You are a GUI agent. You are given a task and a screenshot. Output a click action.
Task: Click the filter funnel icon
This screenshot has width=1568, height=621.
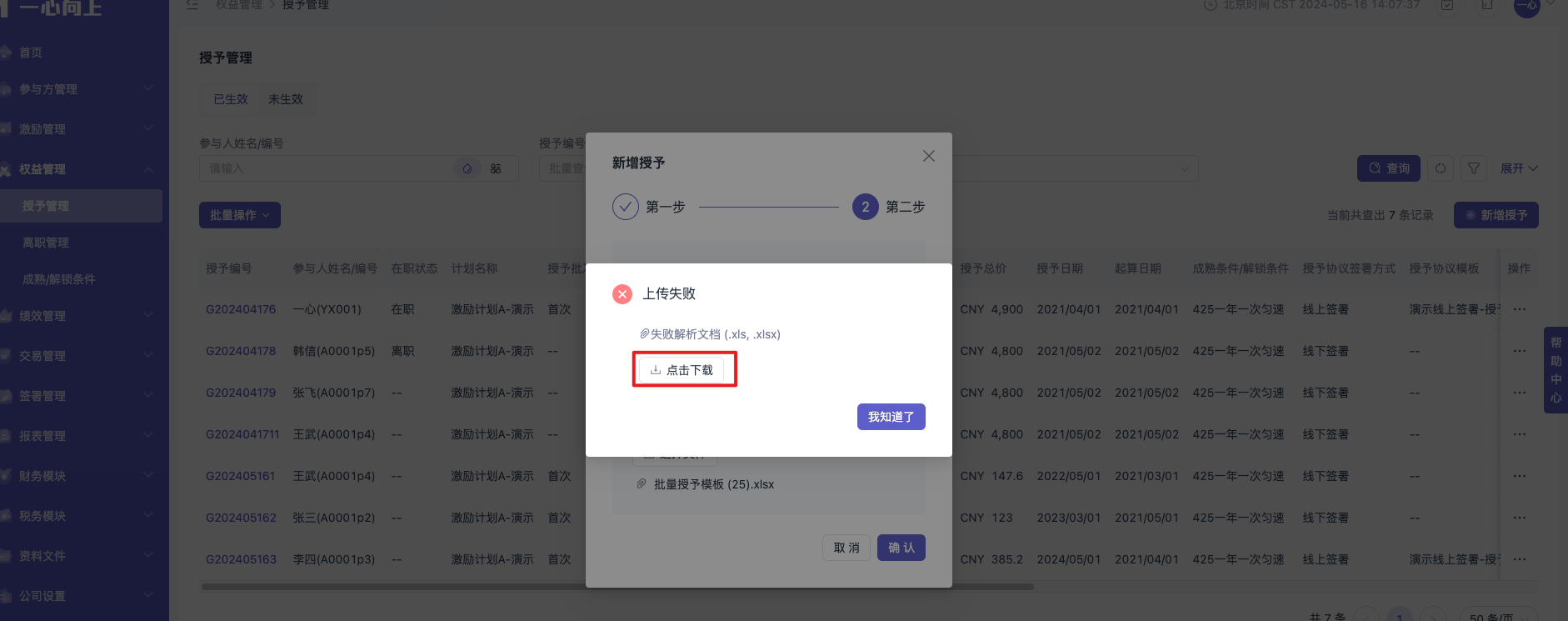[1474, 168]
